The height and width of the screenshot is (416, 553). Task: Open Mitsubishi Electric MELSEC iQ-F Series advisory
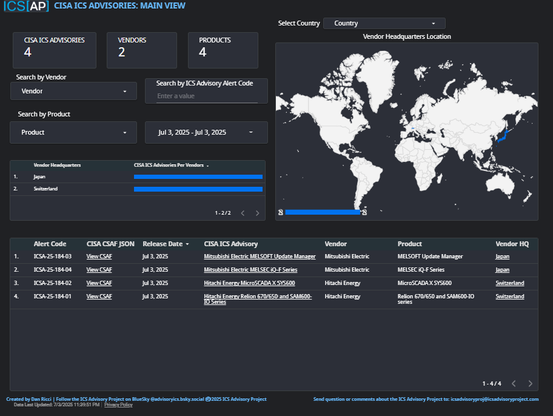tap(250, 270)
